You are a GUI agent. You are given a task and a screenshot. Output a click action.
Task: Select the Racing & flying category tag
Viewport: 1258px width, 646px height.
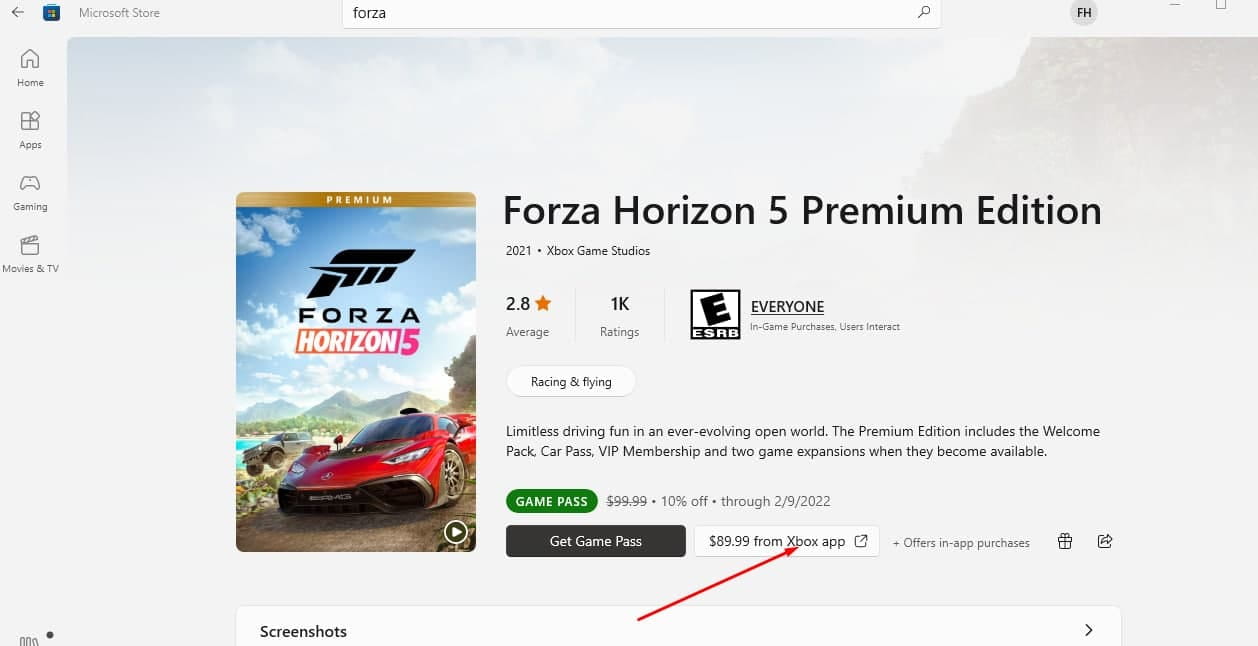click(571, 382)
